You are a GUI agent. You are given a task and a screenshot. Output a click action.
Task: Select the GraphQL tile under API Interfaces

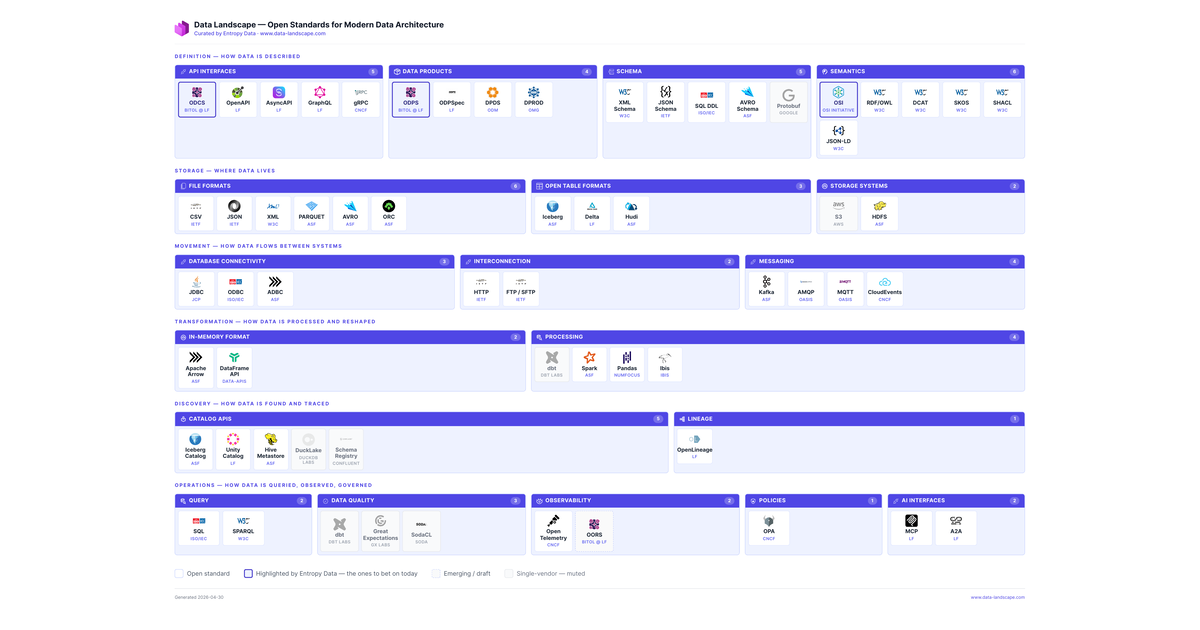coord(320,100)
